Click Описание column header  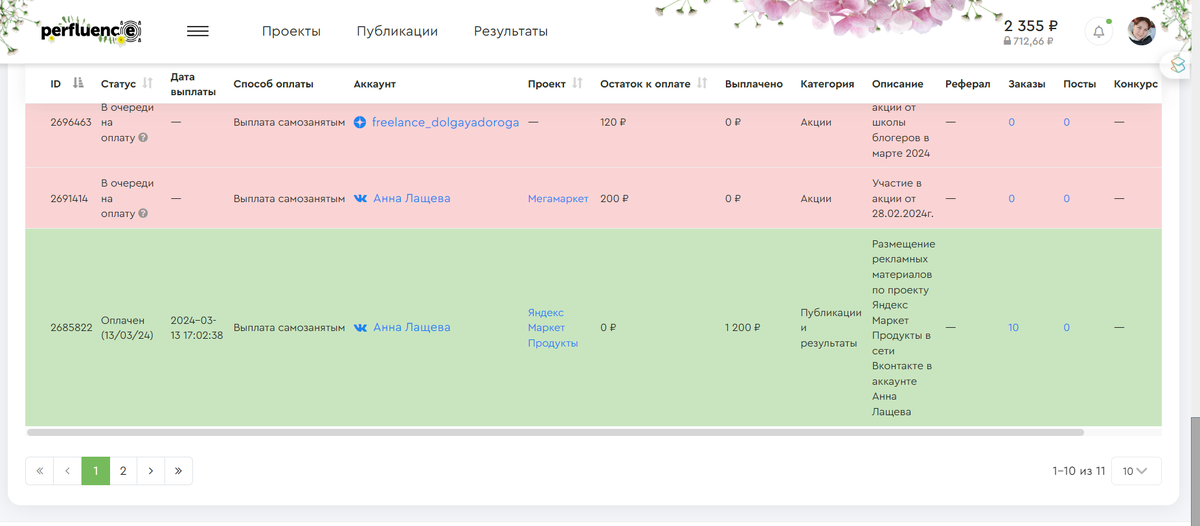click(898, 84)
